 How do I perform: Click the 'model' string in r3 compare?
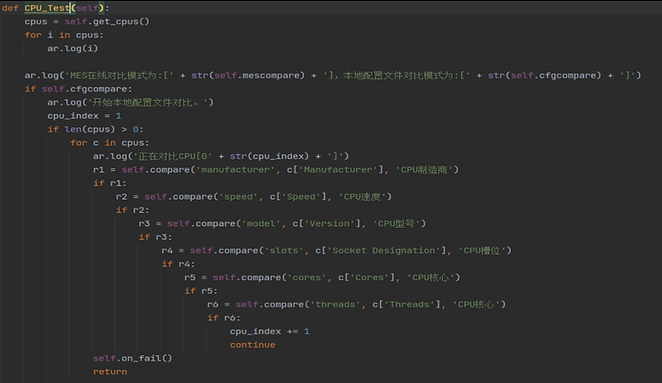[x=261, y=224]
